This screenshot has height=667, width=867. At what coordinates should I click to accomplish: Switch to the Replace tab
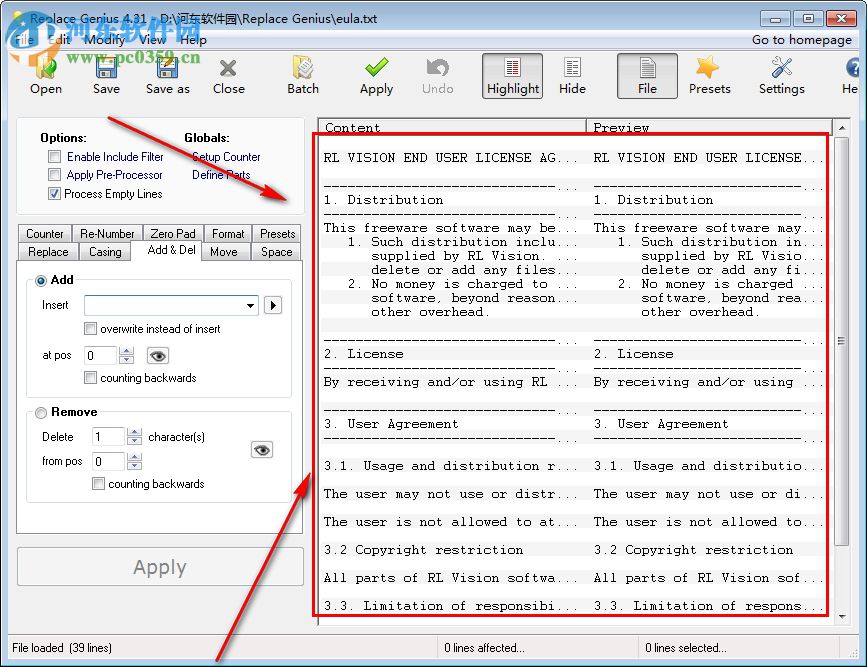click(48, 252)
